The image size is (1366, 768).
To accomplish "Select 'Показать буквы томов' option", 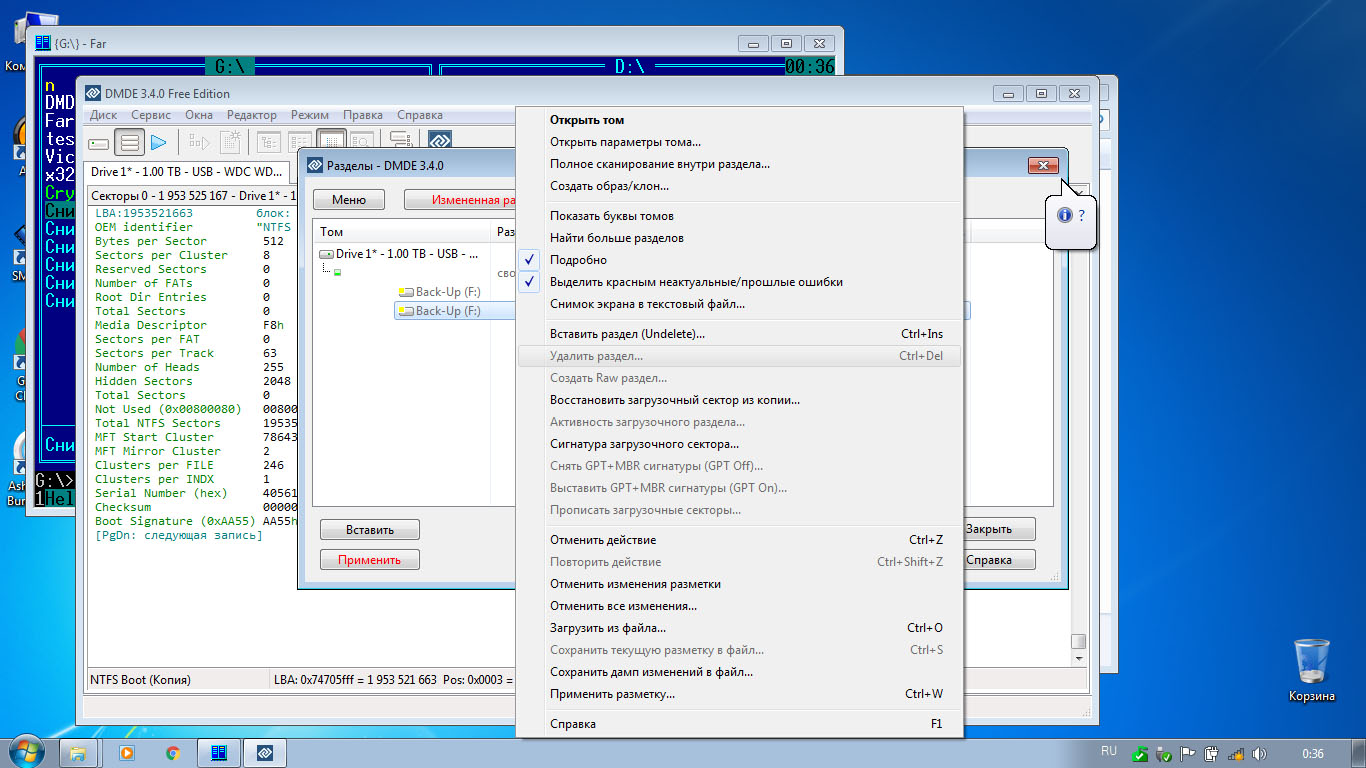I will [611, 216].
